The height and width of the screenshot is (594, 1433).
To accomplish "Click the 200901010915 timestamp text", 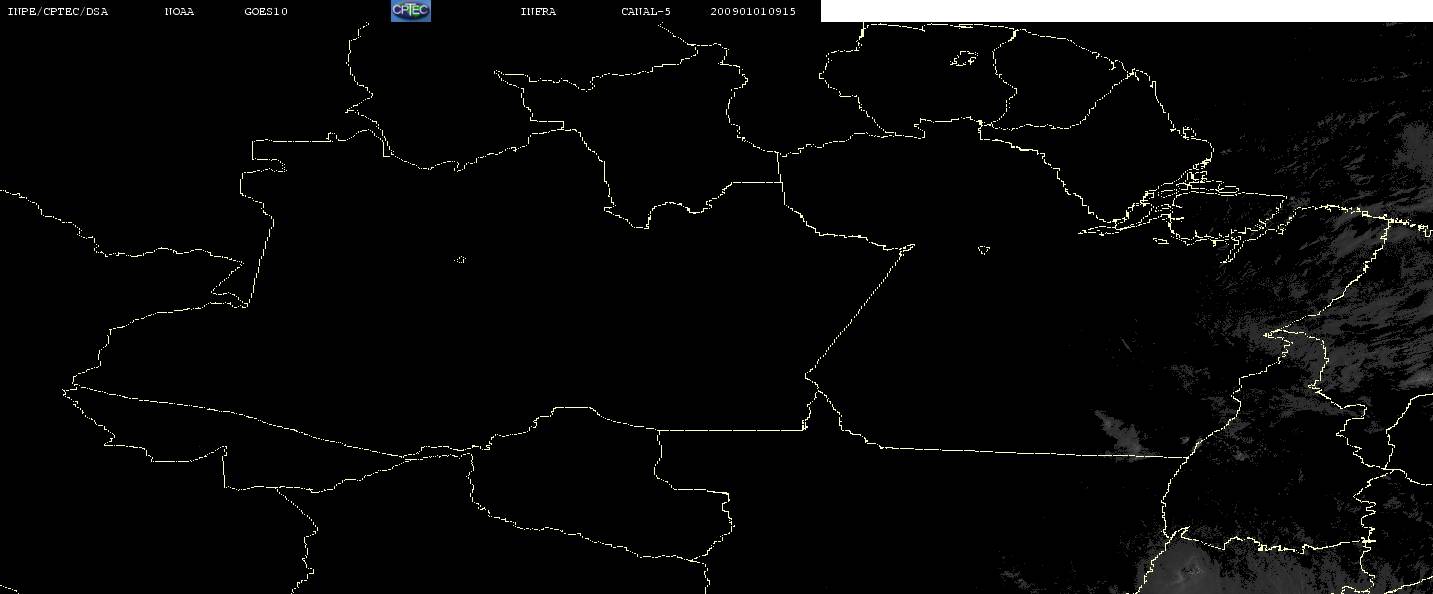I will coord(753,12).
